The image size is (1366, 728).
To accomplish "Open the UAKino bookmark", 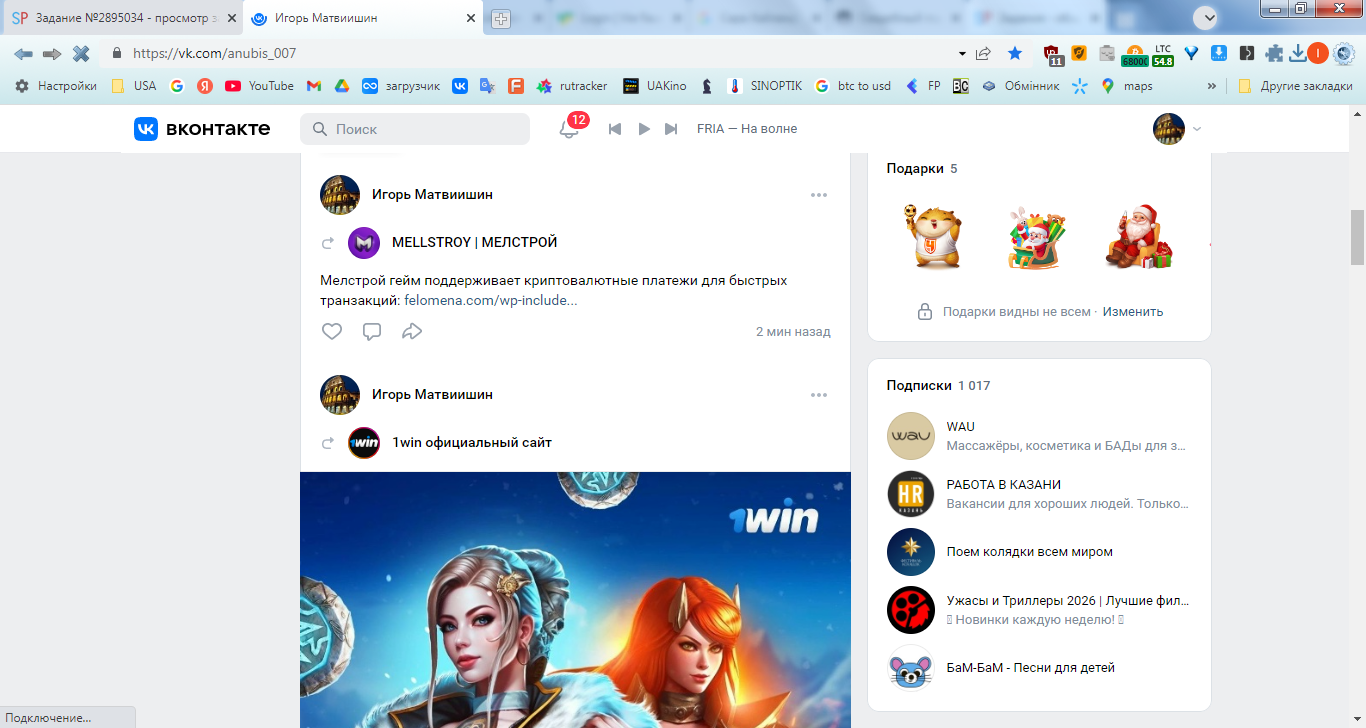I will (x=655, y=86).
